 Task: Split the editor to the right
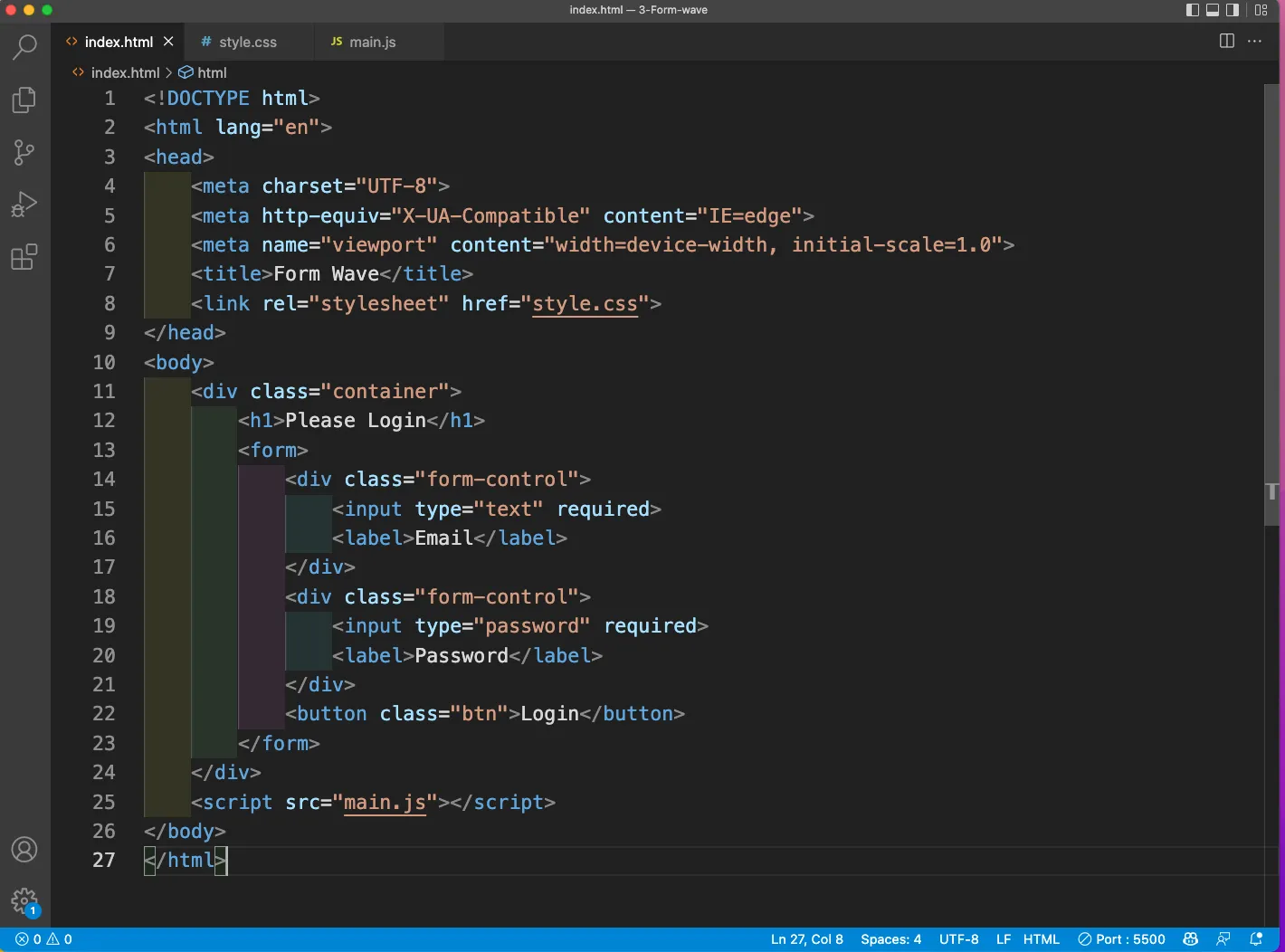pos(1227,41)
